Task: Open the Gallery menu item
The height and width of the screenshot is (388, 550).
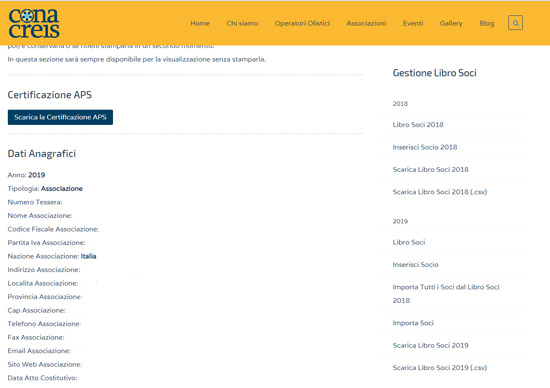Action: click(451, 23)
